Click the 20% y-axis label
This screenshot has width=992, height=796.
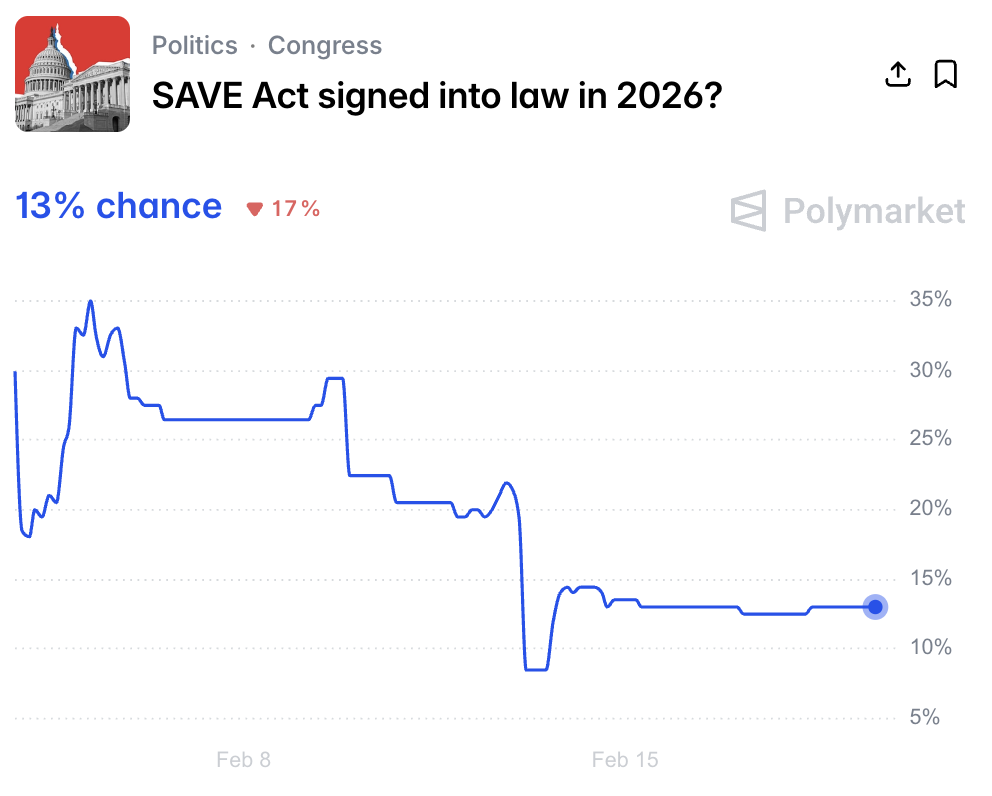tap(930, 509)
